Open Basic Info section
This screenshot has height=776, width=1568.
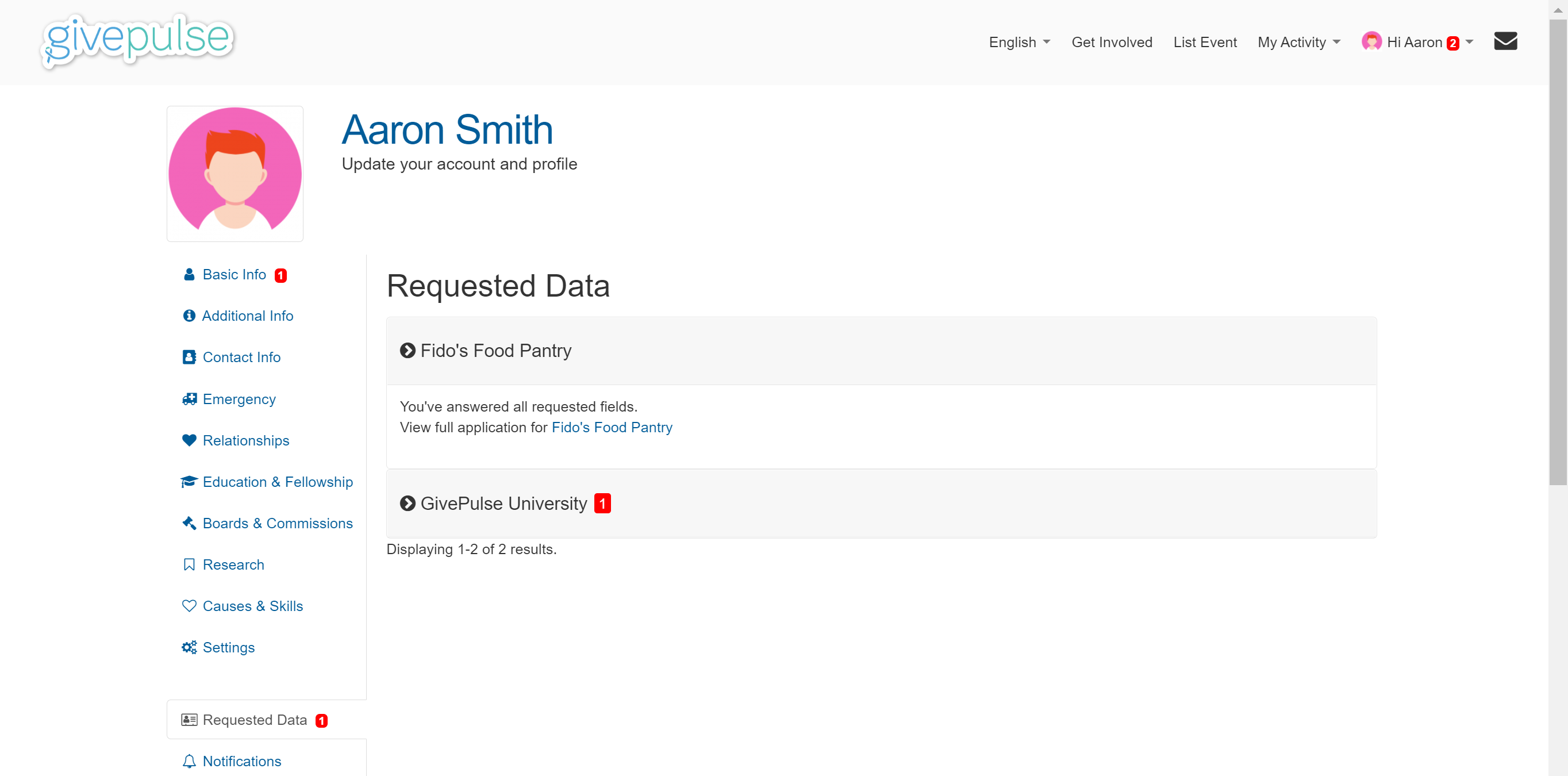[235, 275]
